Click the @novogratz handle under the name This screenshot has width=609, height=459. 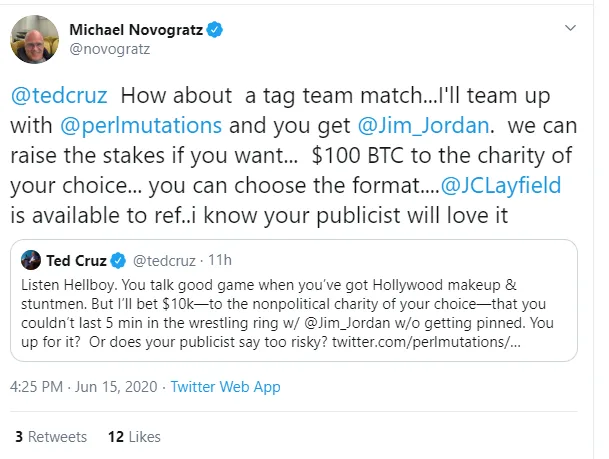103,48
